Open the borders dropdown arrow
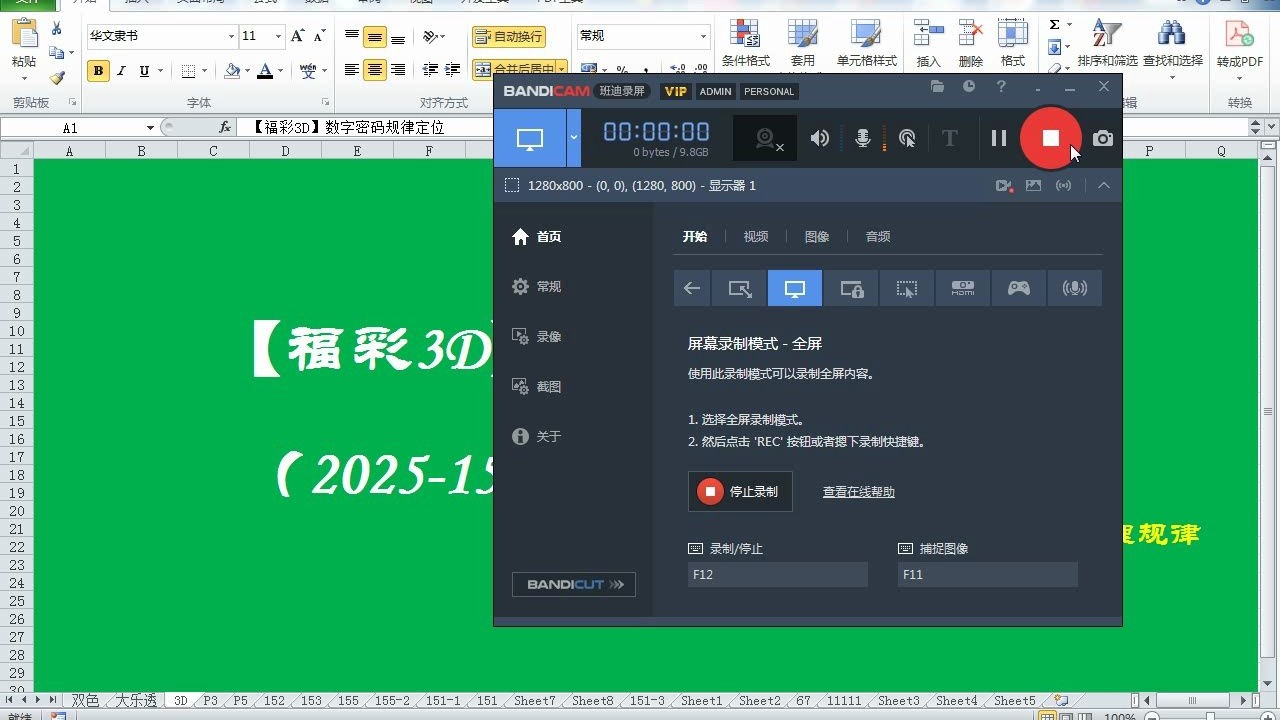Image resolution: width=1280 pixels, height=720 pixels. [204, 71]
